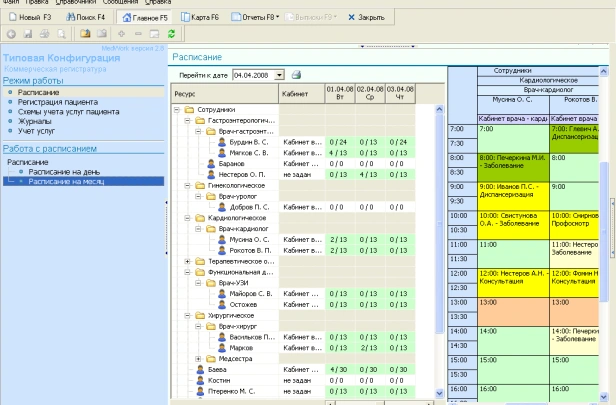Open the Перейти к дате dropdown arrow
Viewport: 616px width, 405px height.
[x=279, y=75]
